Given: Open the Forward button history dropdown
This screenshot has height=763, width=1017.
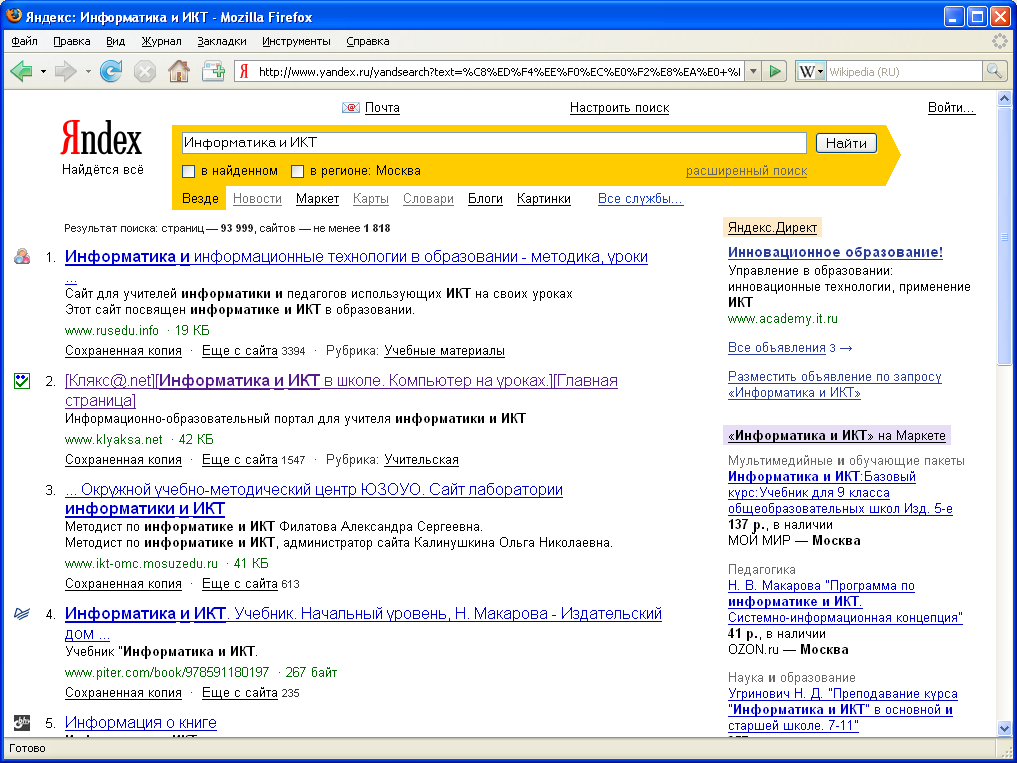Looking at the screenshot, I should (x=88, y=71).
